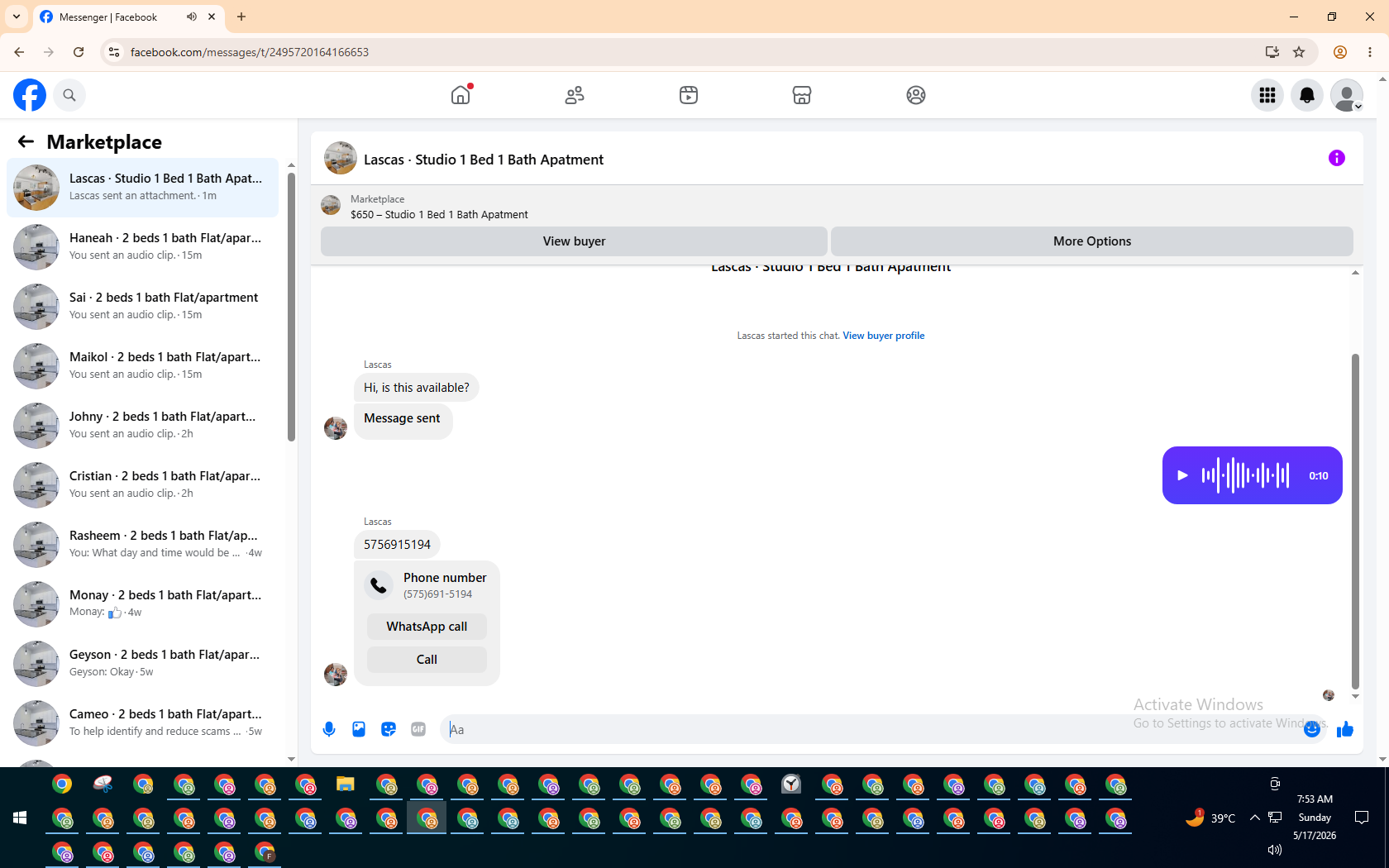The image size is (1389, 868).
Task: Open conversation information purple icon
Action: [x=1337, y=158]
